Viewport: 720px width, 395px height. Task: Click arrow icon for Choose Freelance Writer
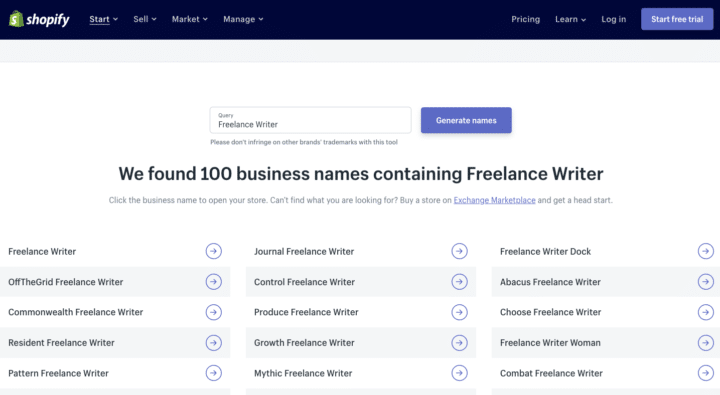click(706, 312)
